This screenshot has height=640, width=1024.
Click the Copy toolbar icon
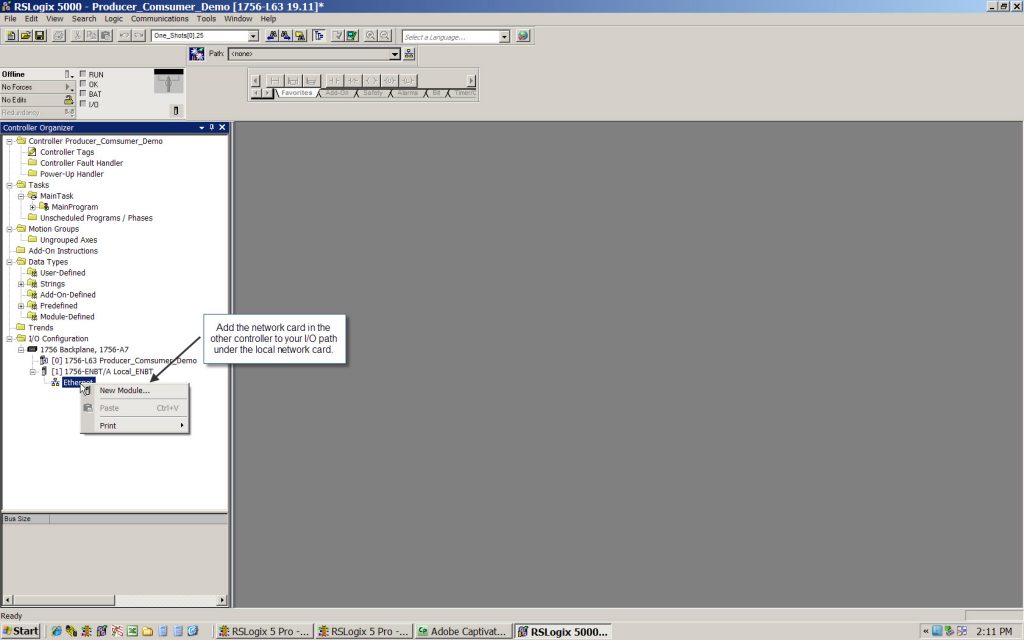point(91,36)
